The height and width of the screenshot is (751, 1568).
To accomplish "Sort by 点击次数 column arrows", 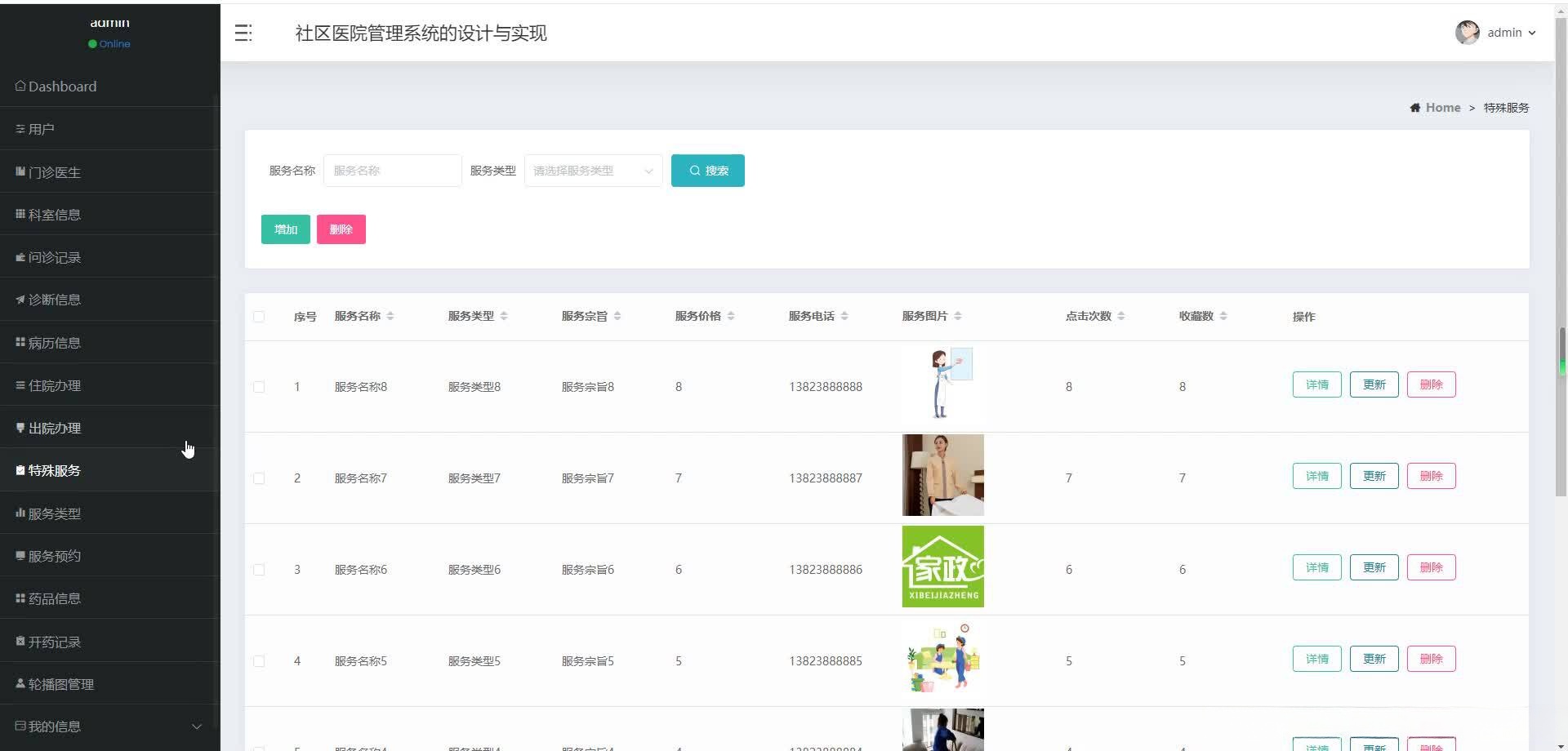I will pos(1121,317).
